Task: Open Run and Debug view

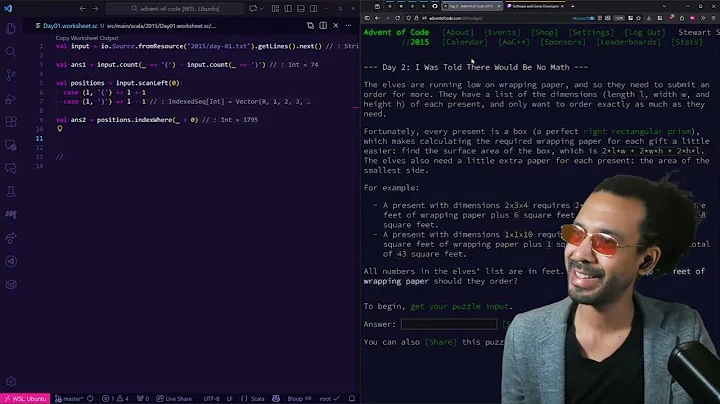Action: (11, 98)
